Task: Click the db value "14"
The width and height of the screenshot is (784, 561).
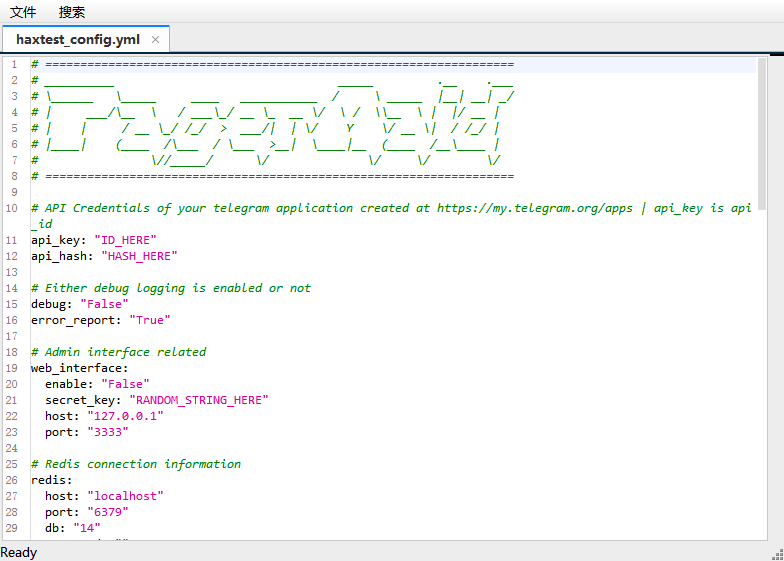Action: [x=87, y=528]
